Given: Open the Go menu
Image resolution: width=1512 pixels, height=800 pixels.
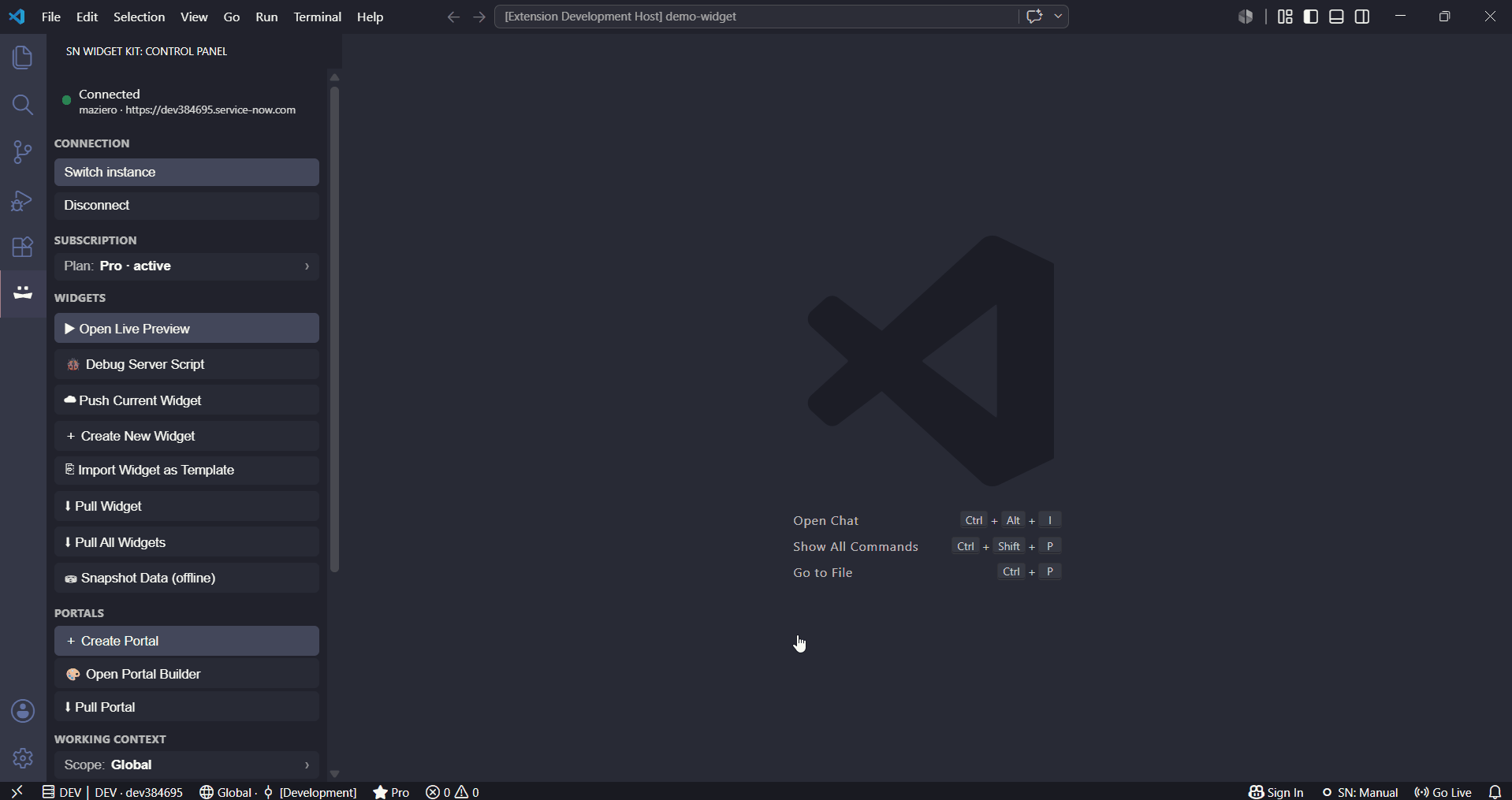Looking at the screenshot, I should (x=232, y=17).
